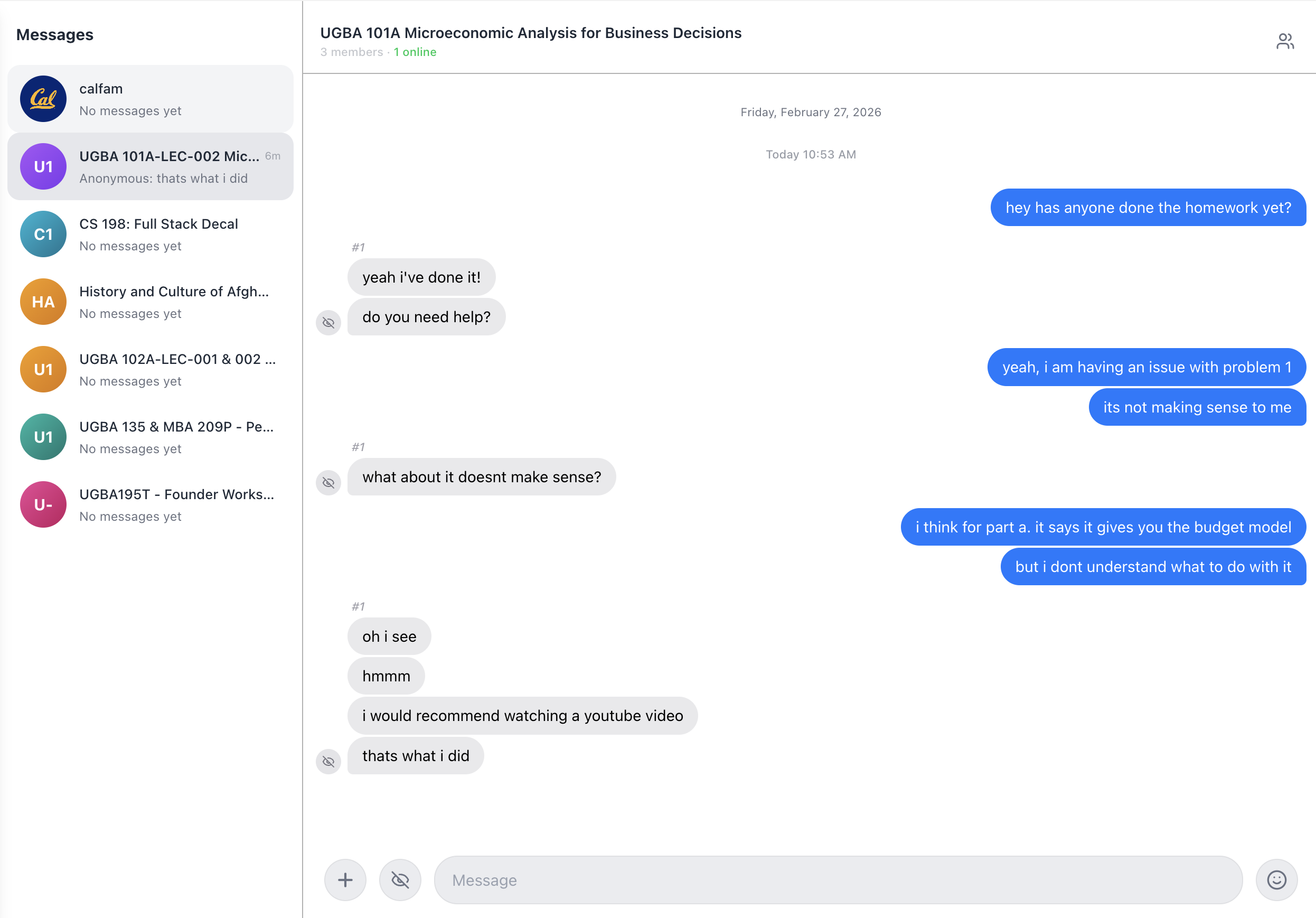Click hidden-eye icon beside "thats what i did"
This screenshot has width=1316, height=918.
(328, 761)
